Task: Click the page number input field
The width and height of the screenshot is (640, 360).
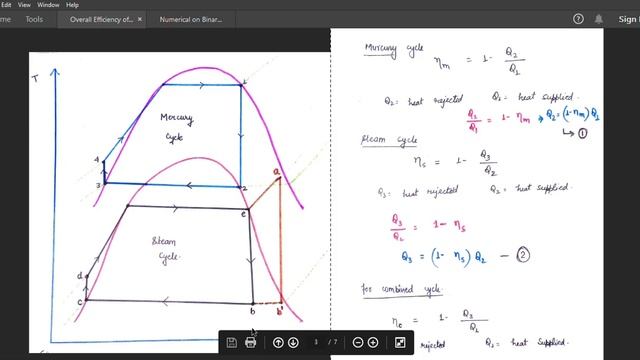Action: pos(316,342)
